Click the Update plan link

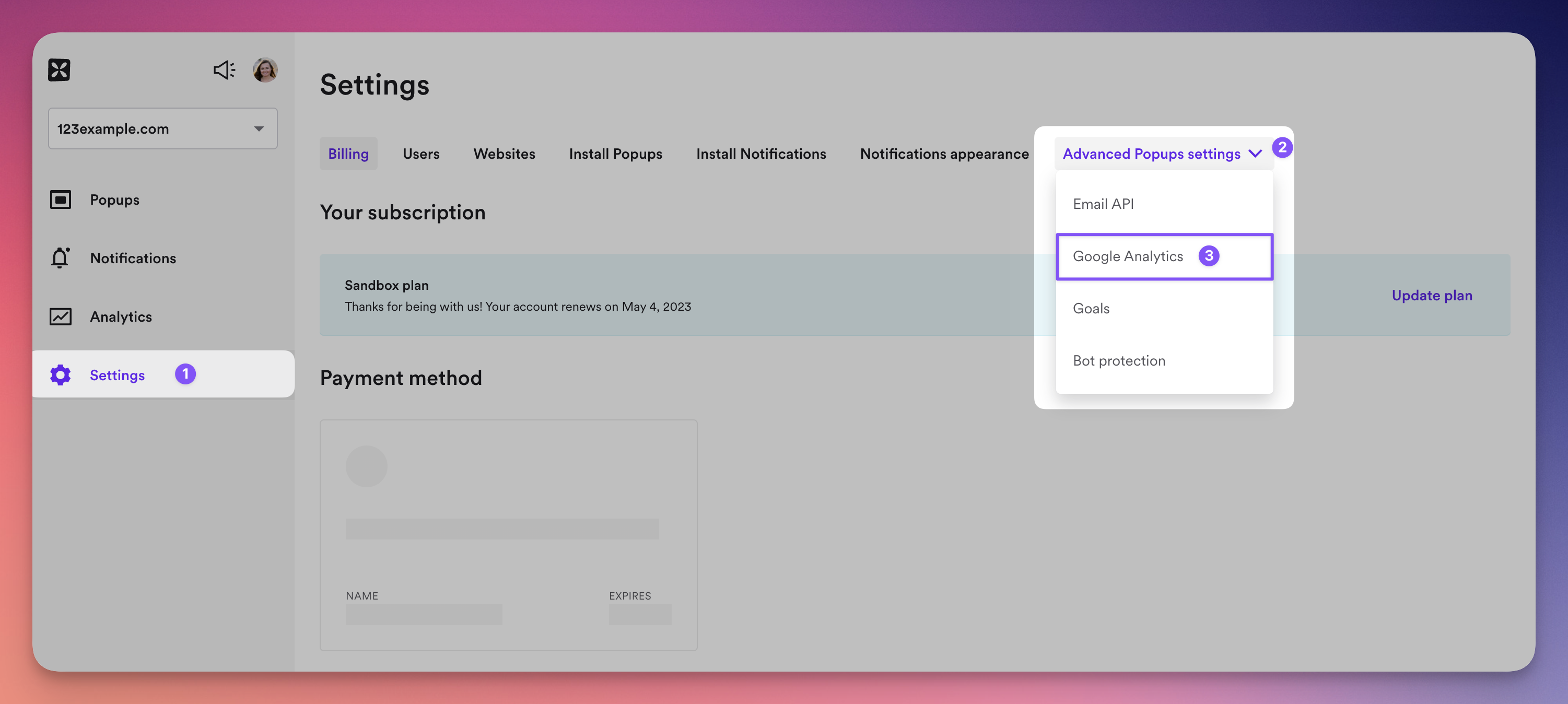pos(1432,295)
